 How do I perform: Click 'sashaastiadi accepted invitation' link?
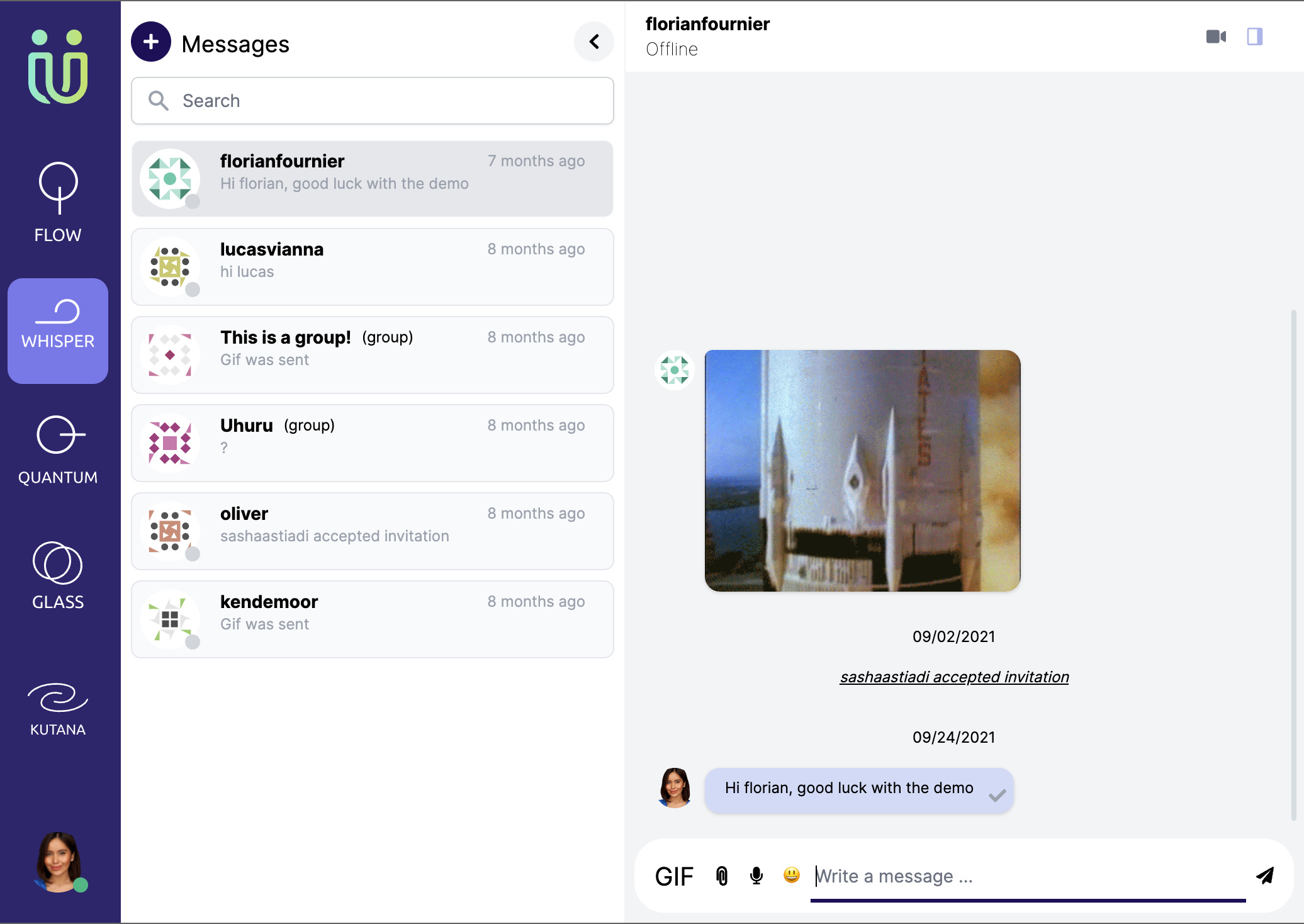click(954, 677)
